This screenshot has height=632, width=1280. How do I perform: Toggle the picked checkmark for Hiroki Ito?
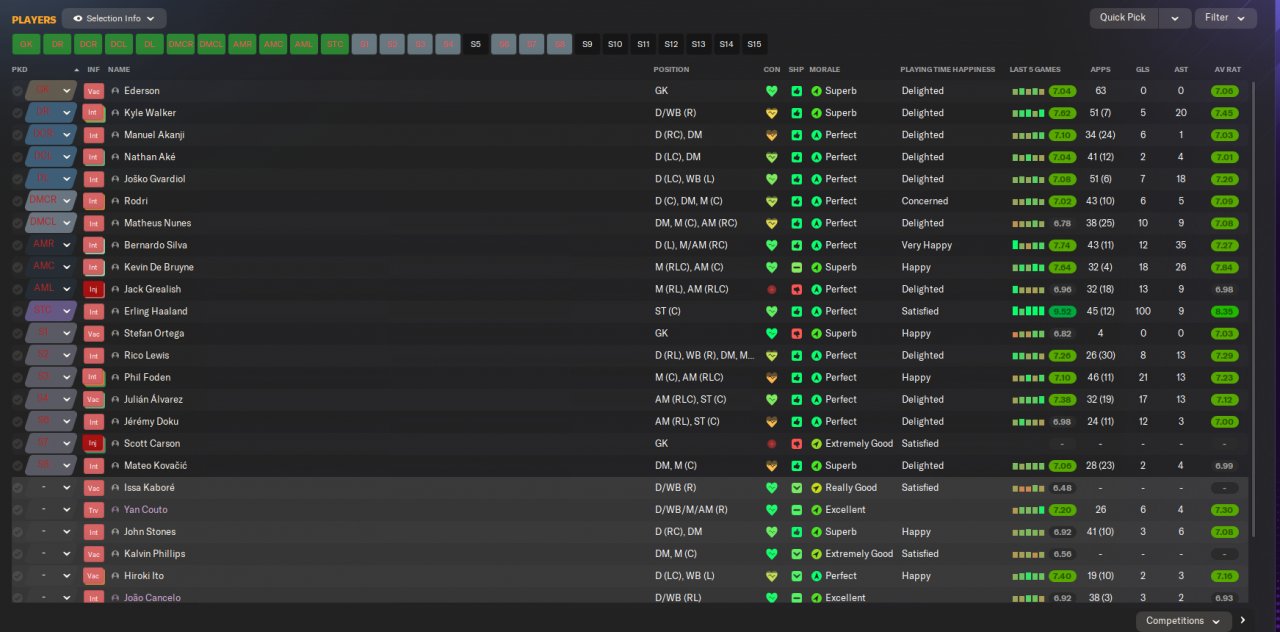pos(17,575)
